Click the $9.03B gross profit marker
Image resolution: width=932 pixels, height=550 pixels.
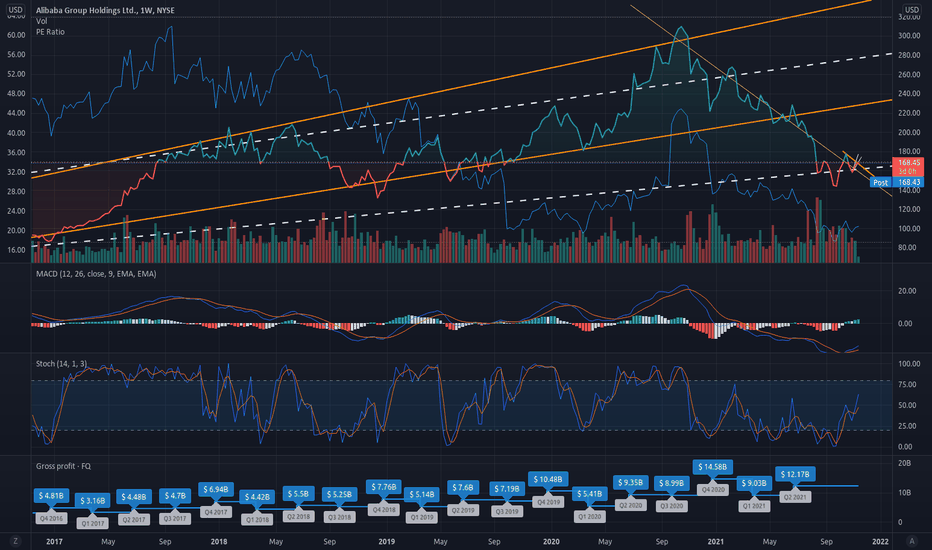(754, 483)
